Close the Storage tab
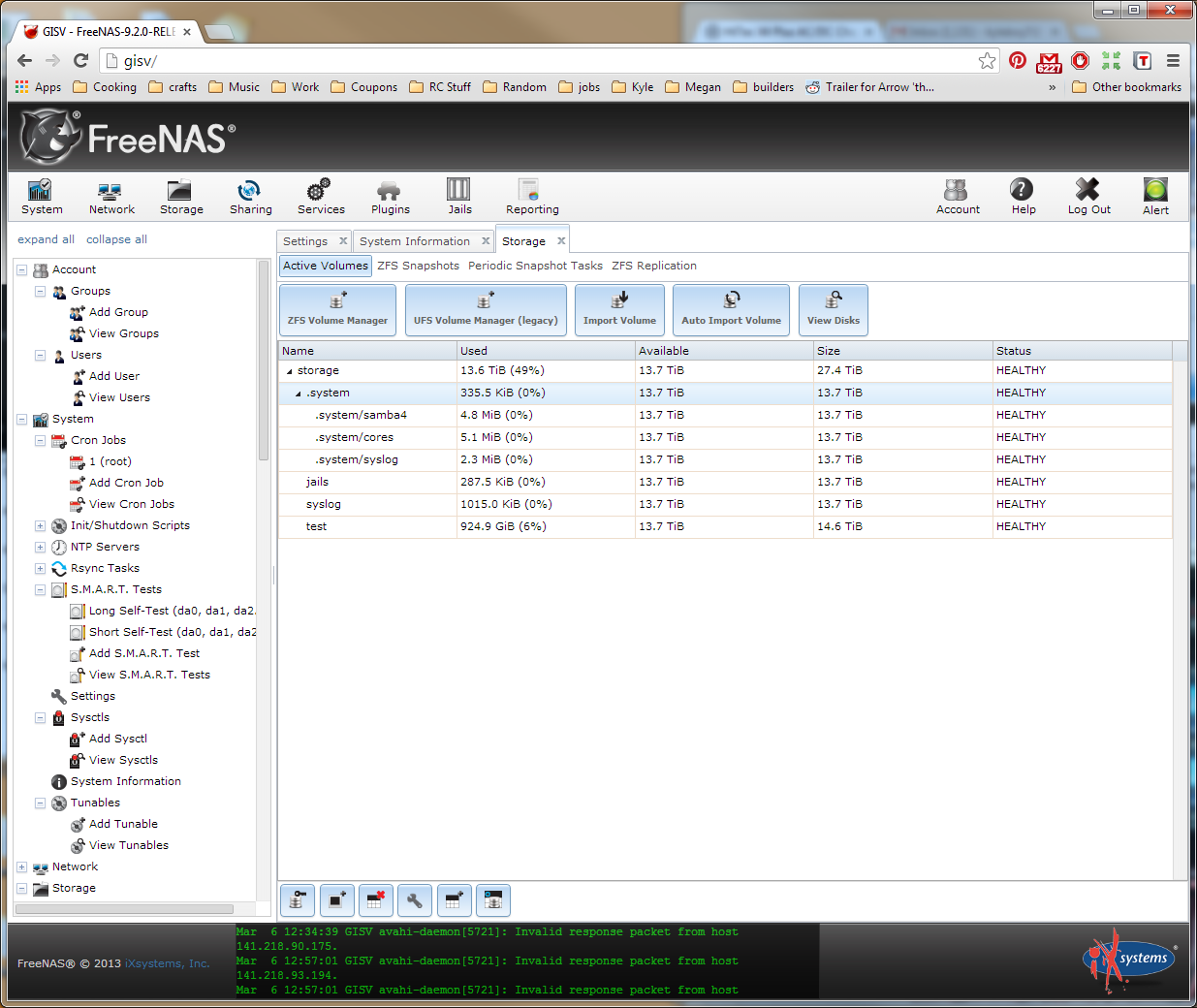1197x1008 pixels. click(x=561, y=241)
